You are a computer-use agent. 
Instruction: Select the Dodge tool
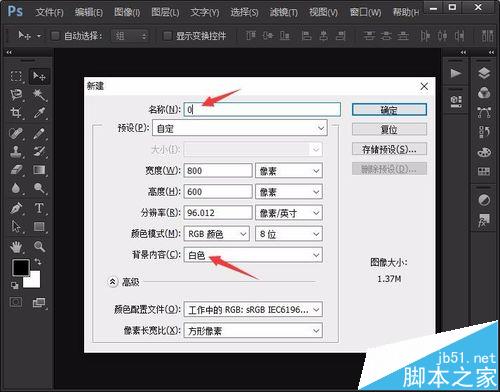39,188
